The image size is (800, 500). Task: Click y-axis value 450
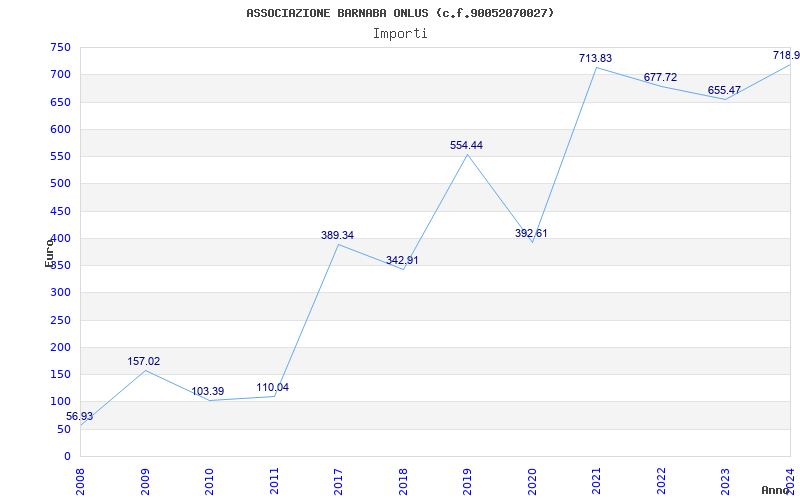click(x=60, y=211)
